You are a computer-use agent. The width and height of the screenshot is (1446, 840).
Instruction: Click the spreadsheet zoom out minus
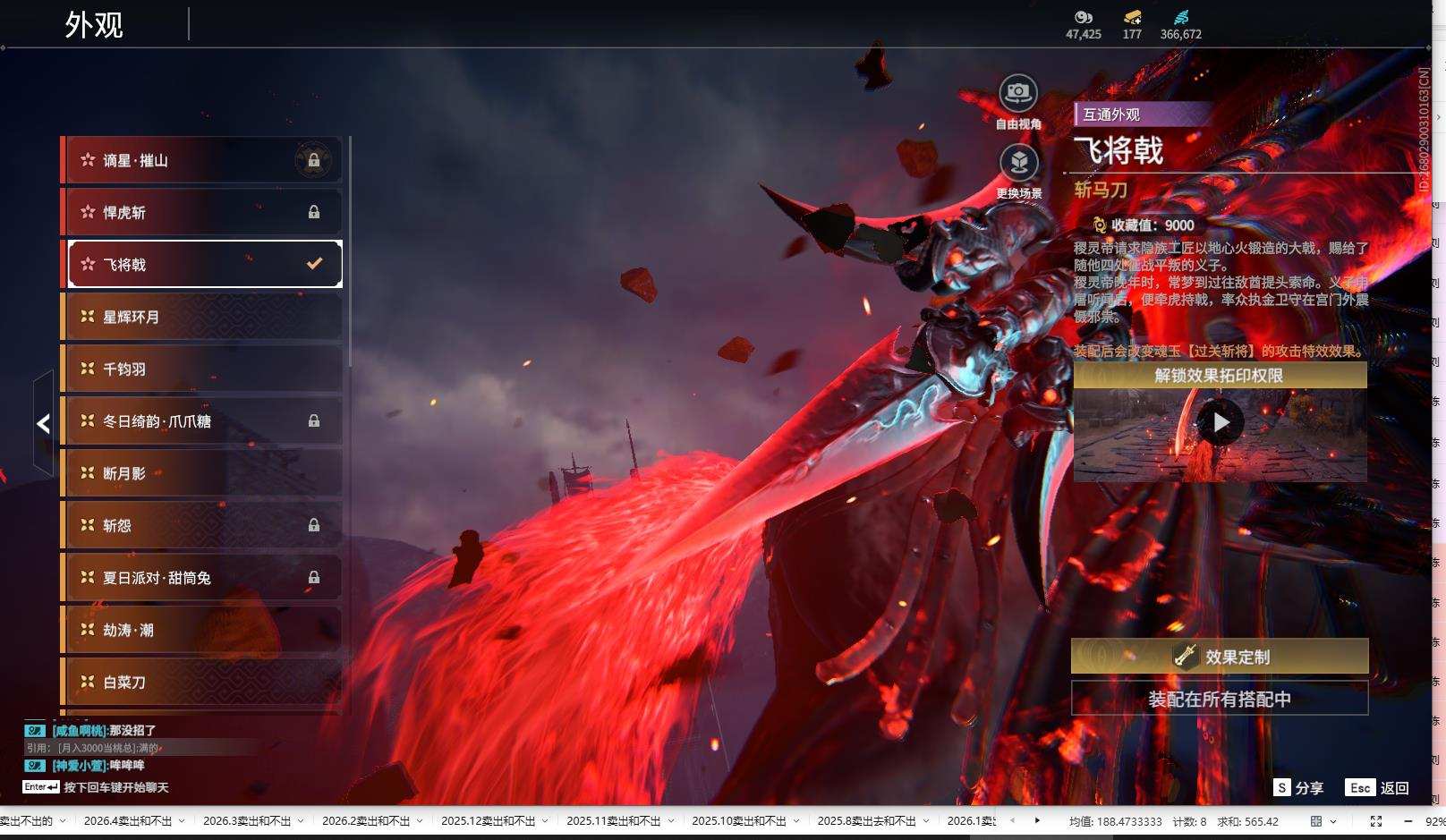click(1408, 821)
